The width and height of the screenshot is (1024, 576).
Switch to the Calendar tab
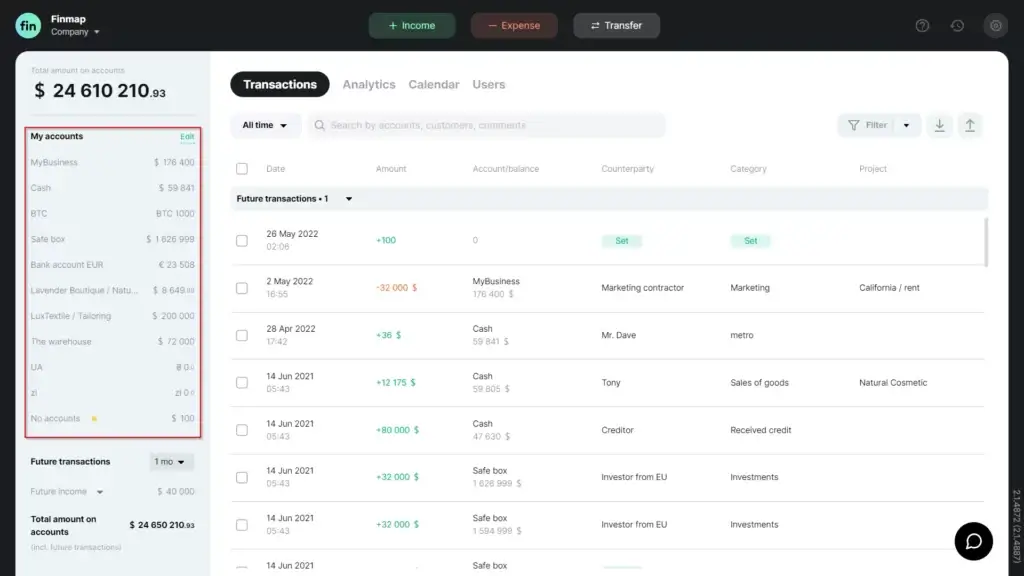point(434,84)
